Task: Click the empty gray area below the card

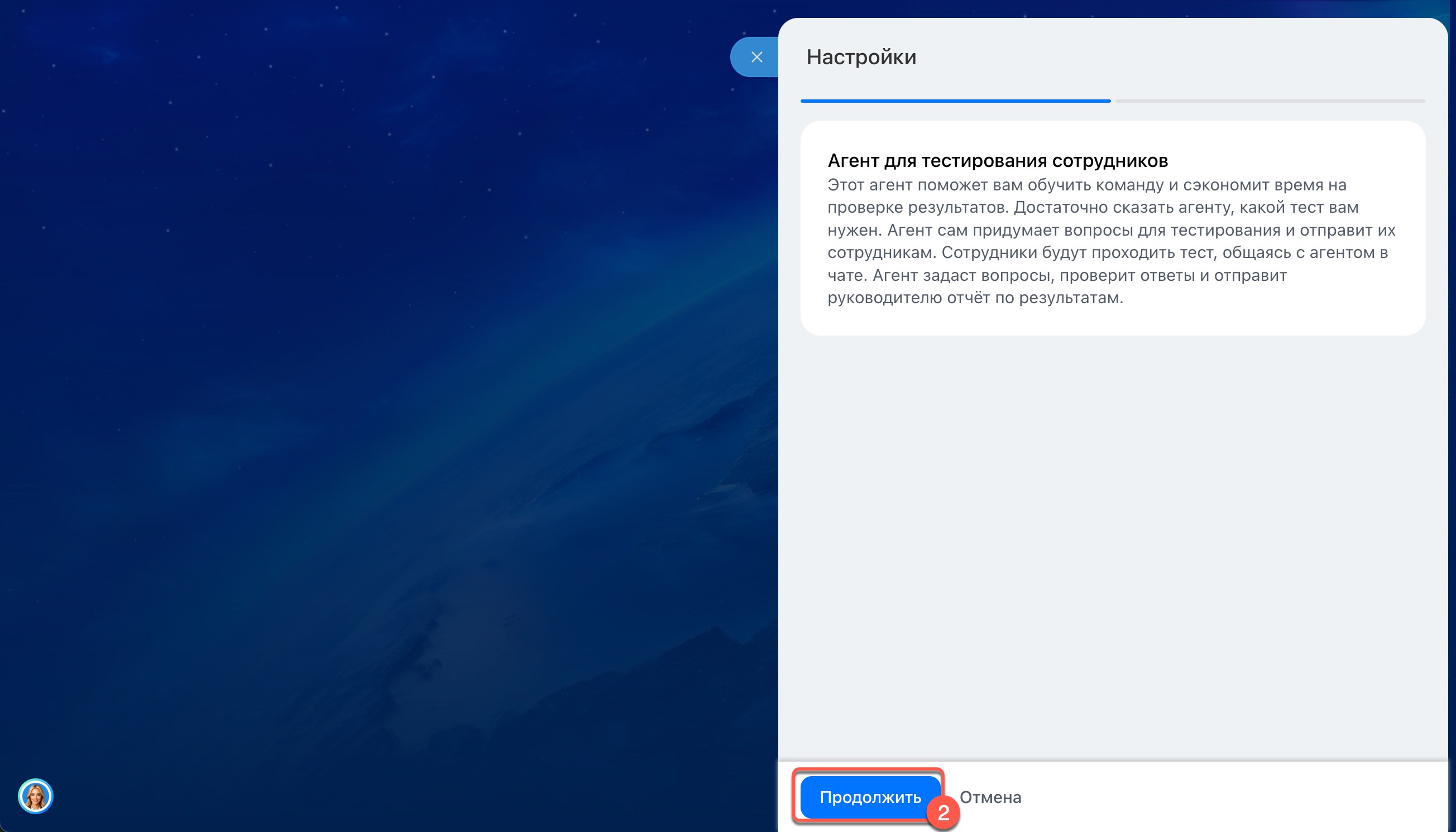Action: 1112,543
